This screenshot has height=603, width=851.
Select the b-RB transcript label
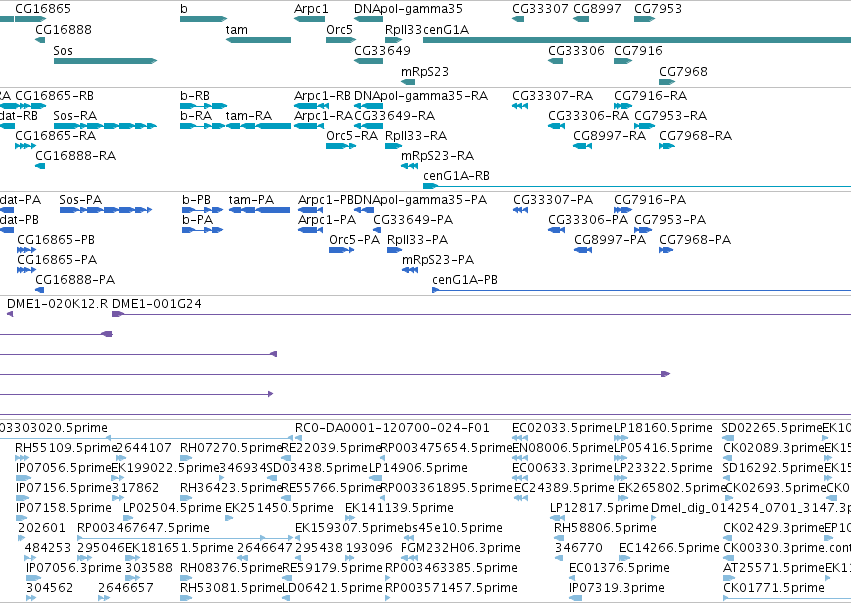[x=195, y=96]
